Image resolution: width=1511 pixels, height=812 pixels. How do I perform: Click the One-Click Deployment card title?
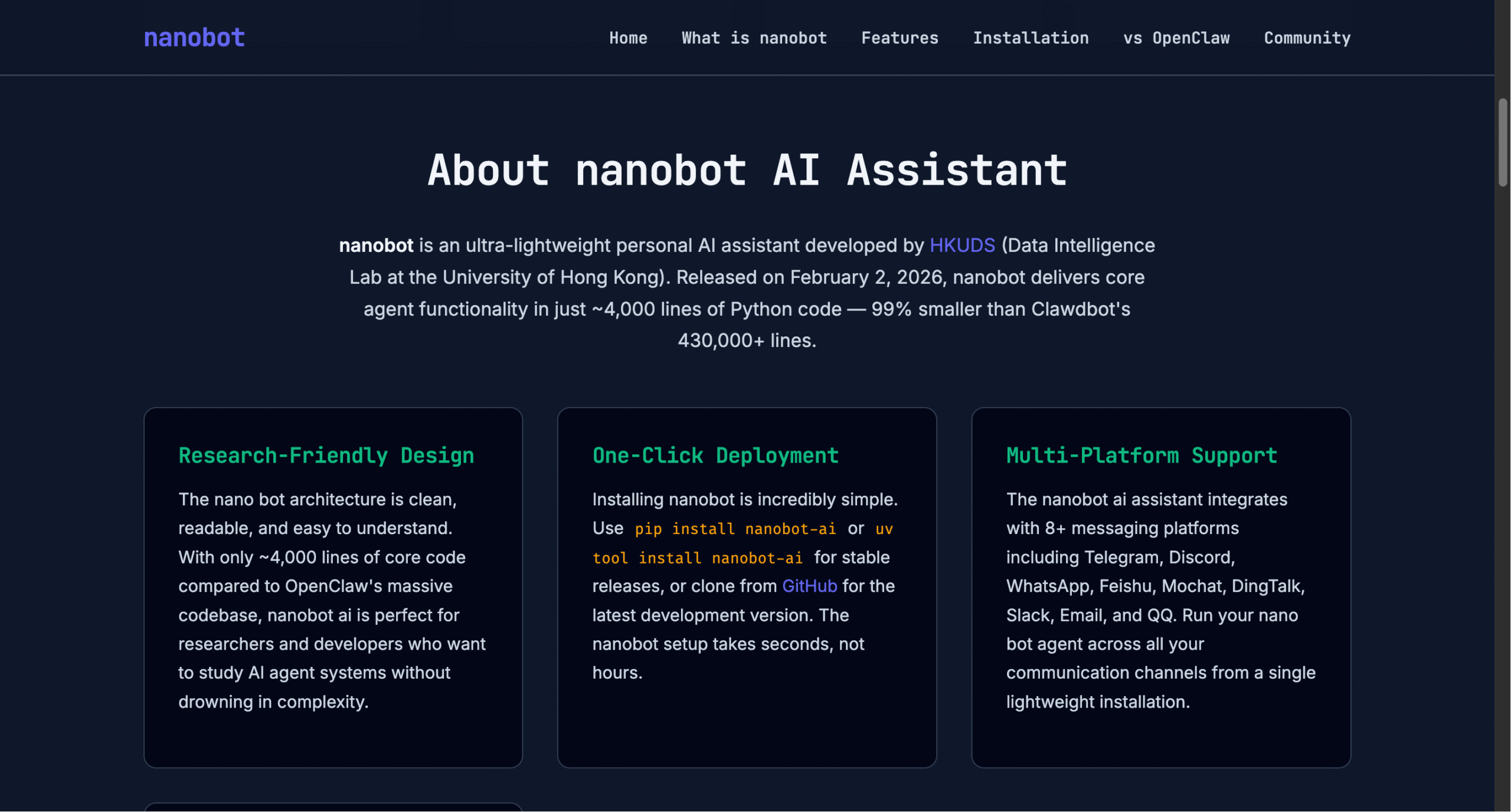(715, 455)
